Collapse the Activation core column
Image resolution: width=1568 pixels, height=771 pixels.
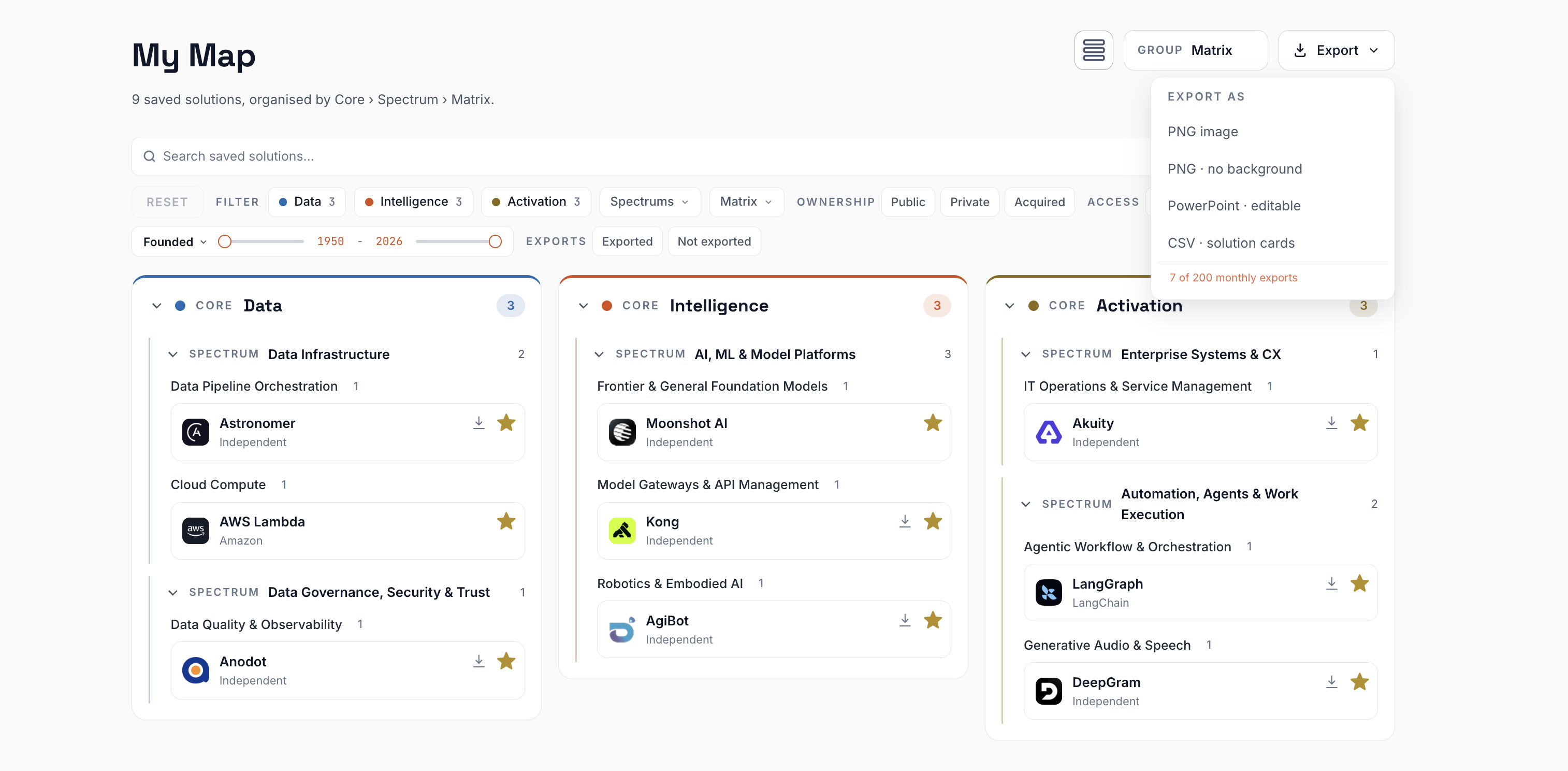(1010, 306)
